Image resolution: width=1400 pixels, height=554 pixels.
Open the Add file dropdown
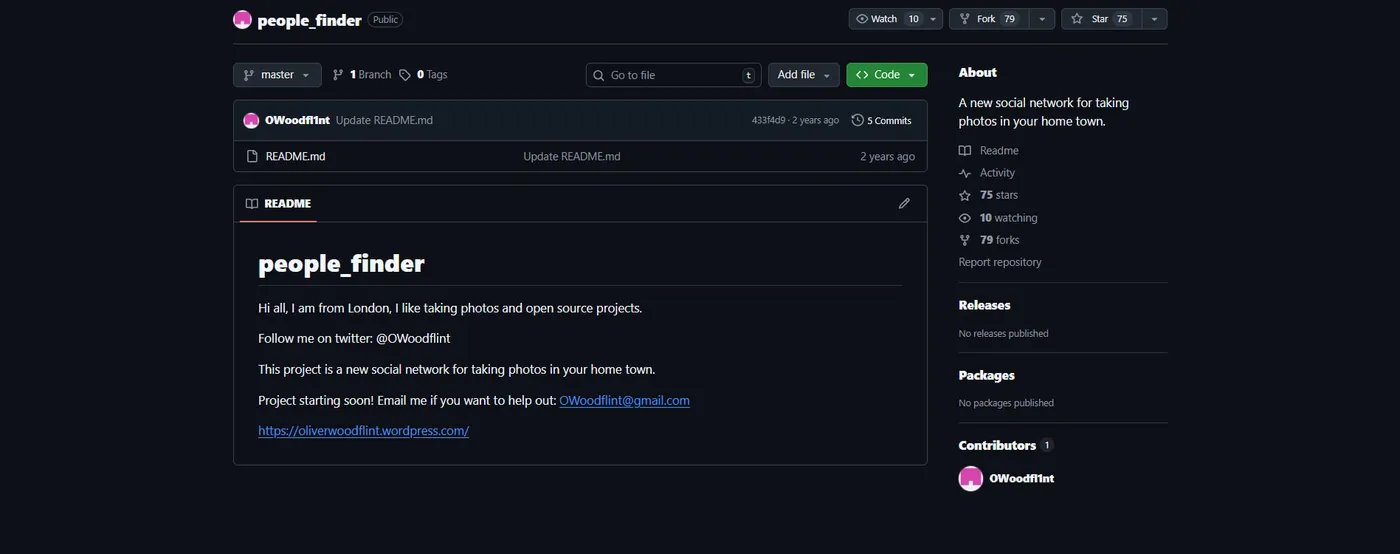804,75
